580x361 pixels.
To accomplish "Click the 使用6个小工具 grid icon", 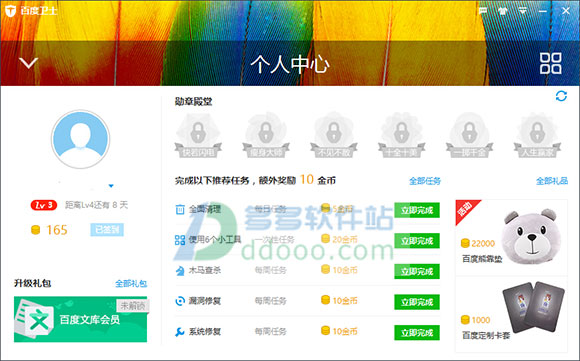I will pos(180,240).
